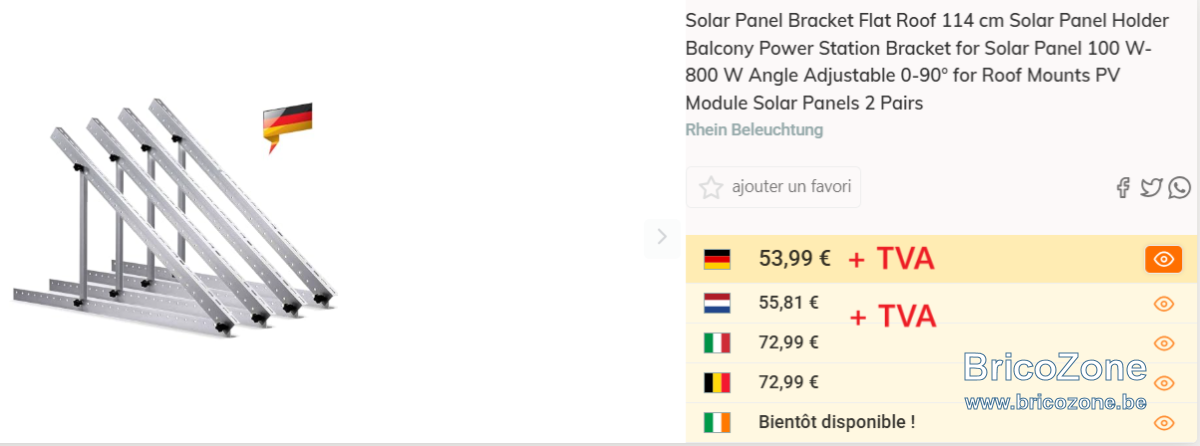Share product on Twitter icon
1200x446 pixels.
coord(1151,187)
